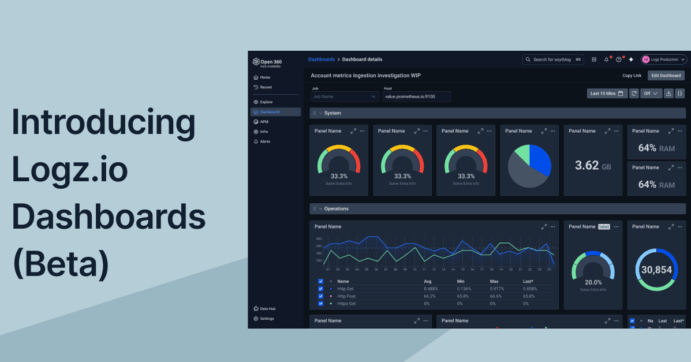Open more options on 20.0% gauge panel
691x362 pixels.
click(616, 227)
